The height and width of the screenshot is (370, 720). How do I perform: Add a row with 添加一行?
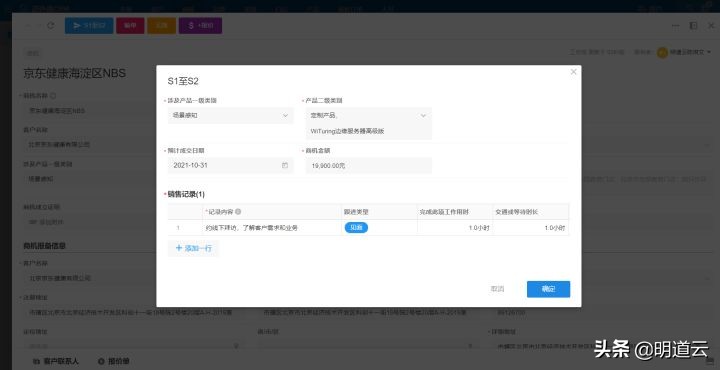click(193, 248)
